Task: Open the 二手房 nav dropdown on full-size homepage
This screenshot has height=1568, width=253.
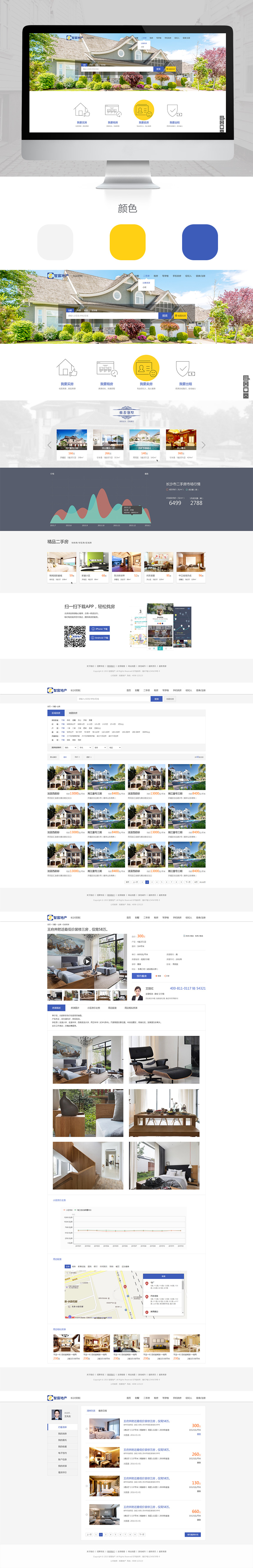Action: click(146, 276)
